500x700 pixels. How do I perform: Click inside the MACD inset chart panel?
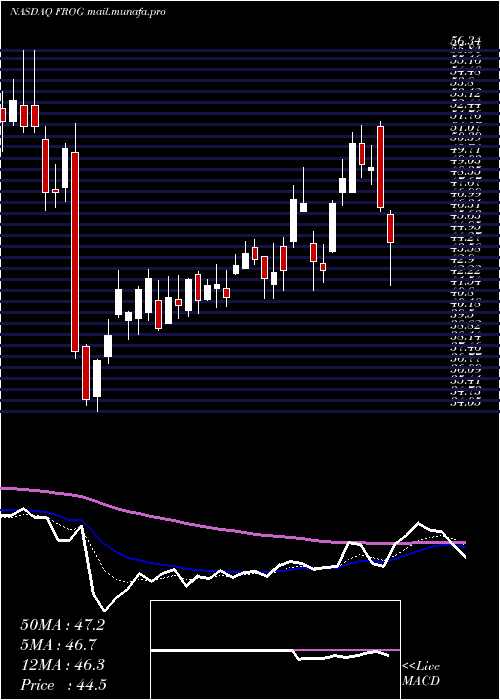click(275, 650)
